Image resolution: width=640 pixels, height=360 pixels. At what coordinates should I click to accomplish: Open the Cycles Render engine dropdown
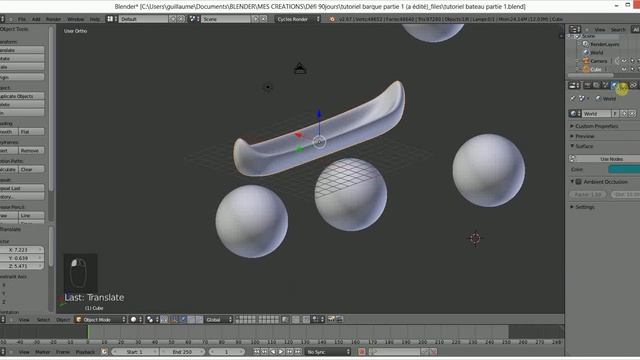click(x=298, y=19)
